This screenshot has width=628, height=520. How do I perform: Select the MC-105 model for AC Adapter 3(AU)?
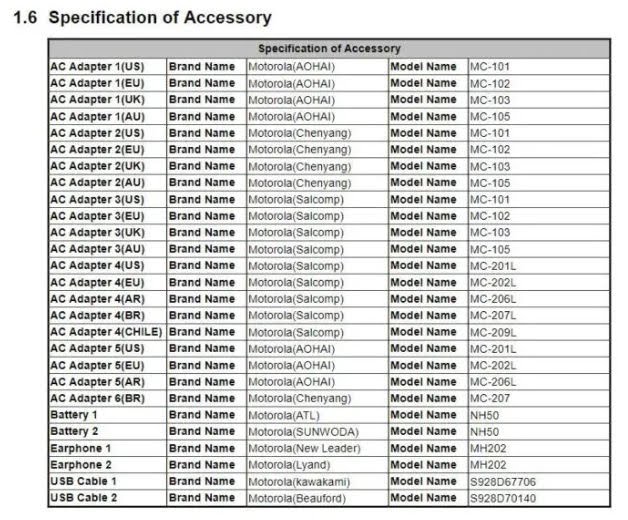(x=490, y=249)
